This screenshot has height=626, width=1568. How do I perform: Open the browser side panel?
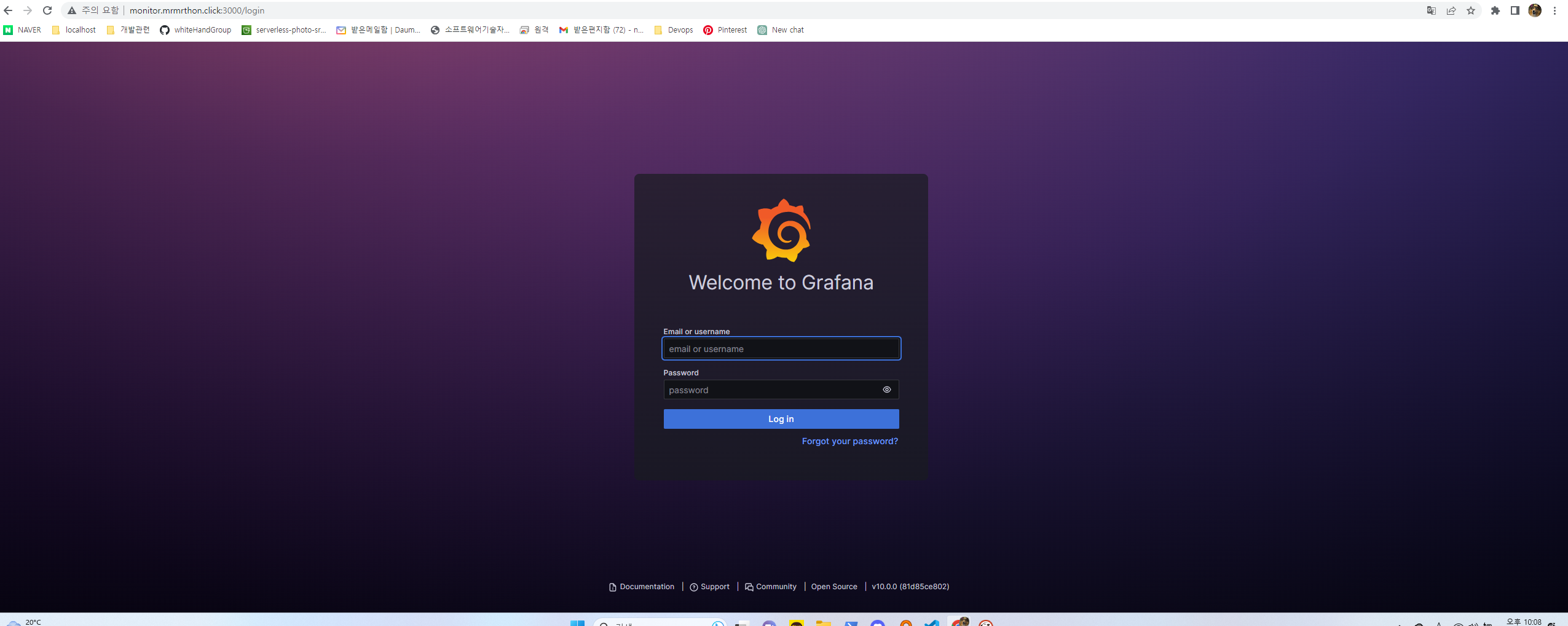(1515, 10)
